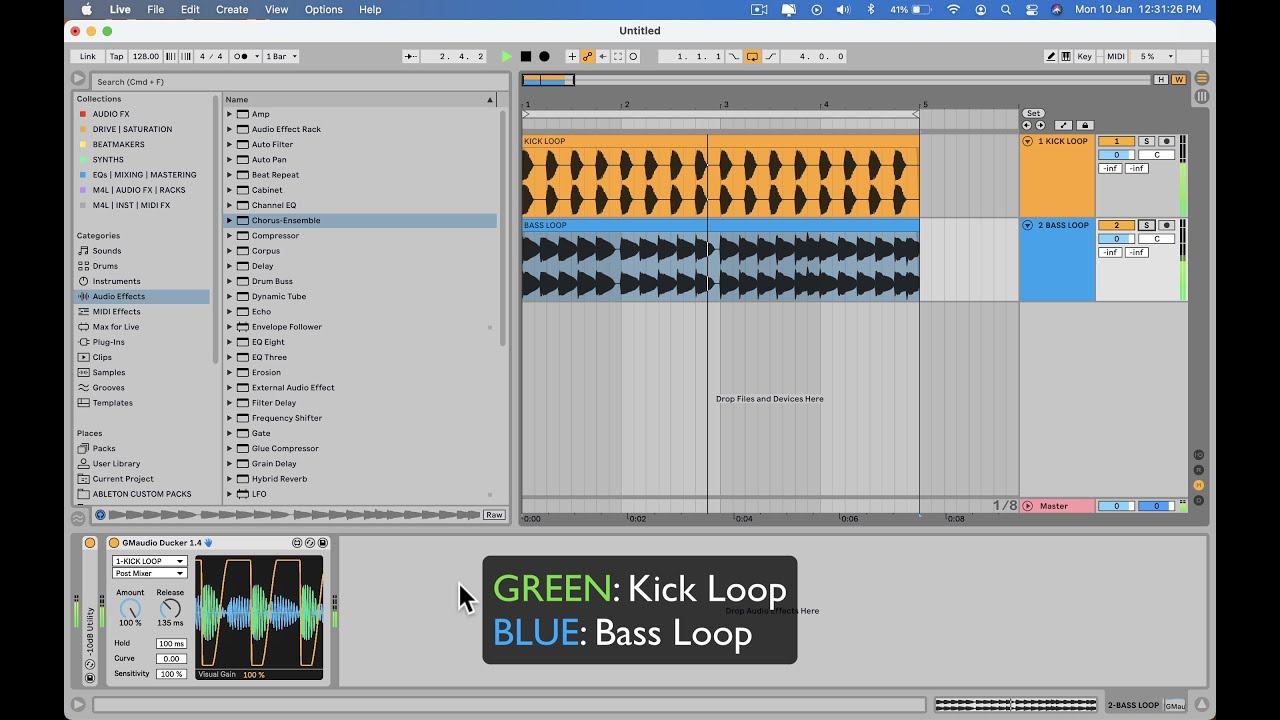Screen dimensions: 1280x720
Task: Toggle the computer MIDI keyboard icon
Action: 1066,57
